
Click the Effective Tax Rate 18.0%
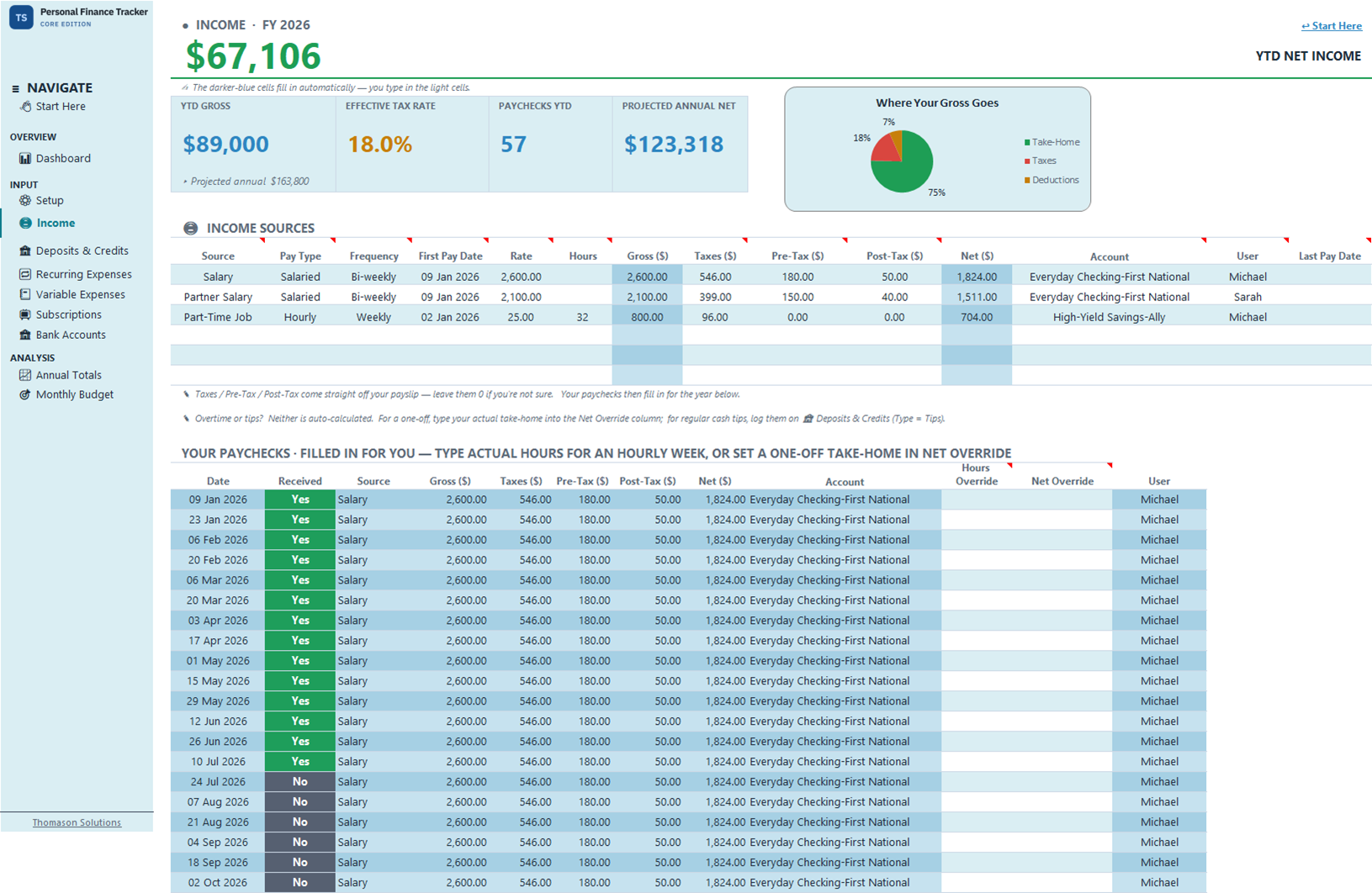pos(380,145)
